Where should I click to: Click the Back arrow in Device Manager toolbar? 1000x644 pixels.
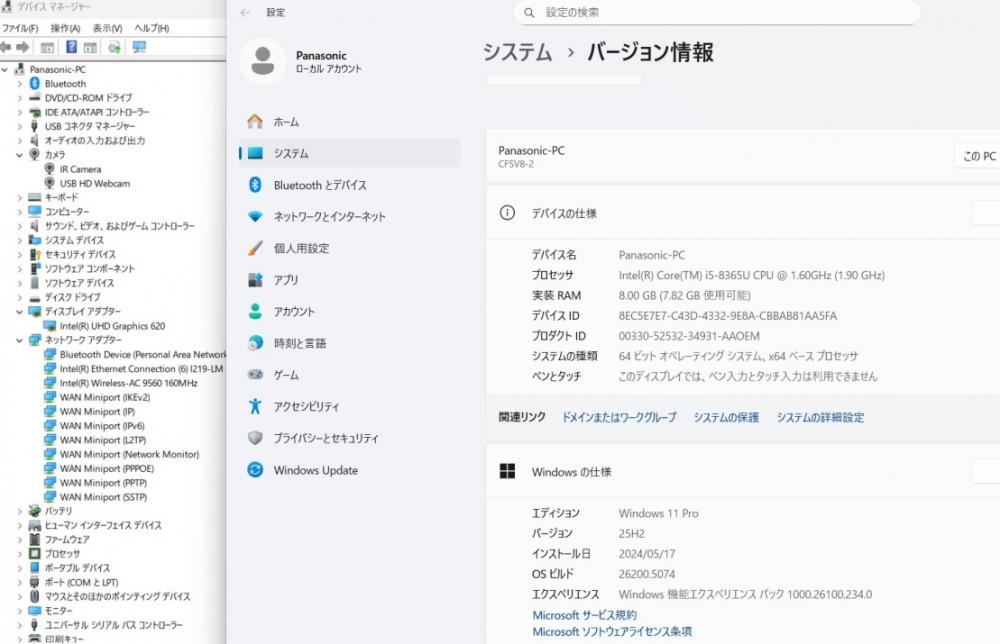pos(6,47)
